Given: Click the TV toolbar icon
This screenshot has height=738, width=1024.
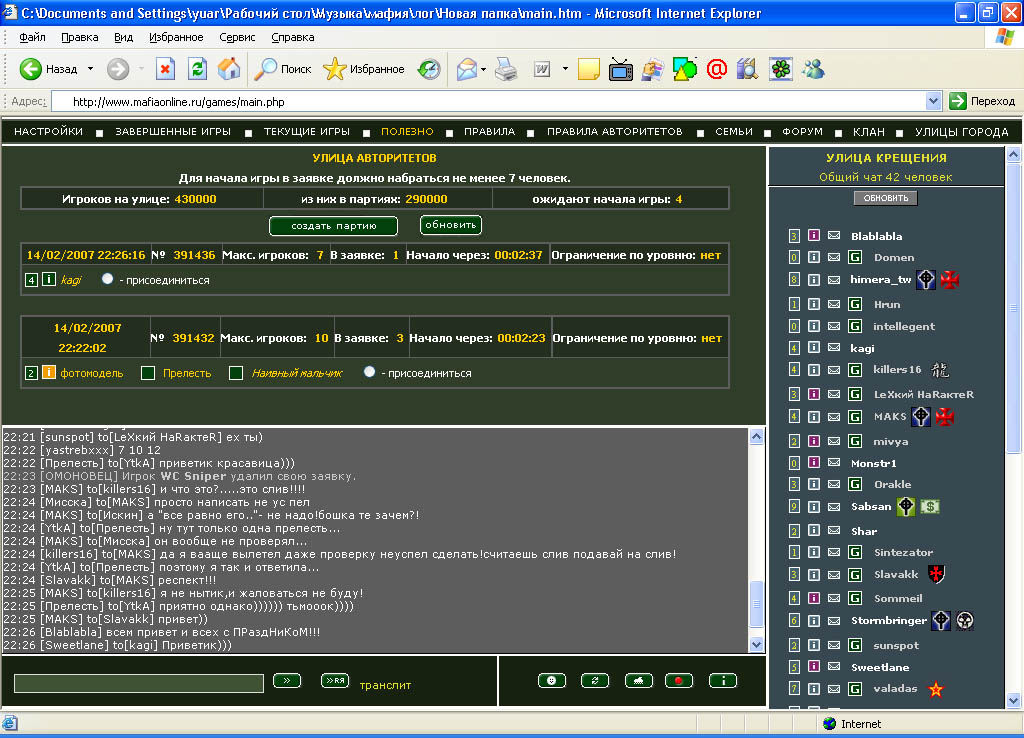Looking at the screenshot, I should click(620, 69).
